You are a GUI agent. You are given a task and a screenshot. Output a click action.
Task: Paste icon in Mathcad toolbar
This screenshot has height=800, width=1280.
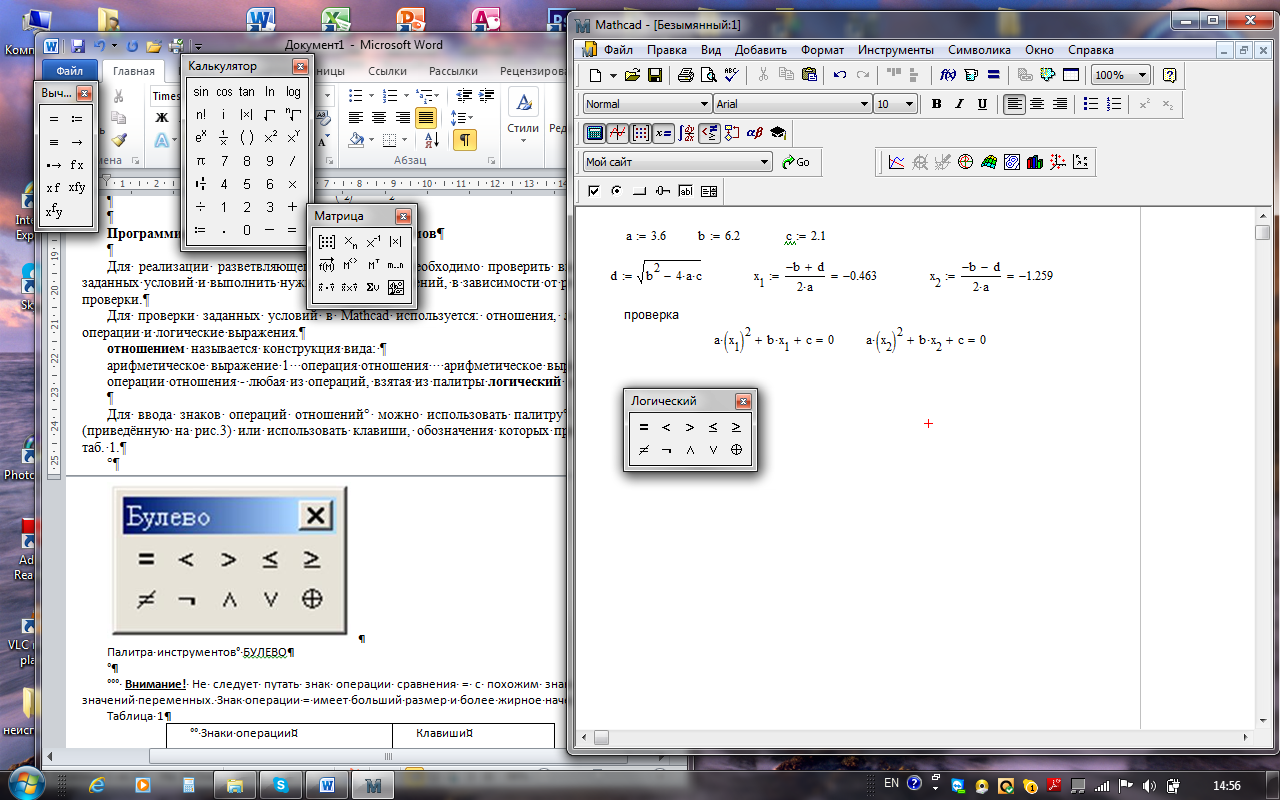tap(809, 75)
